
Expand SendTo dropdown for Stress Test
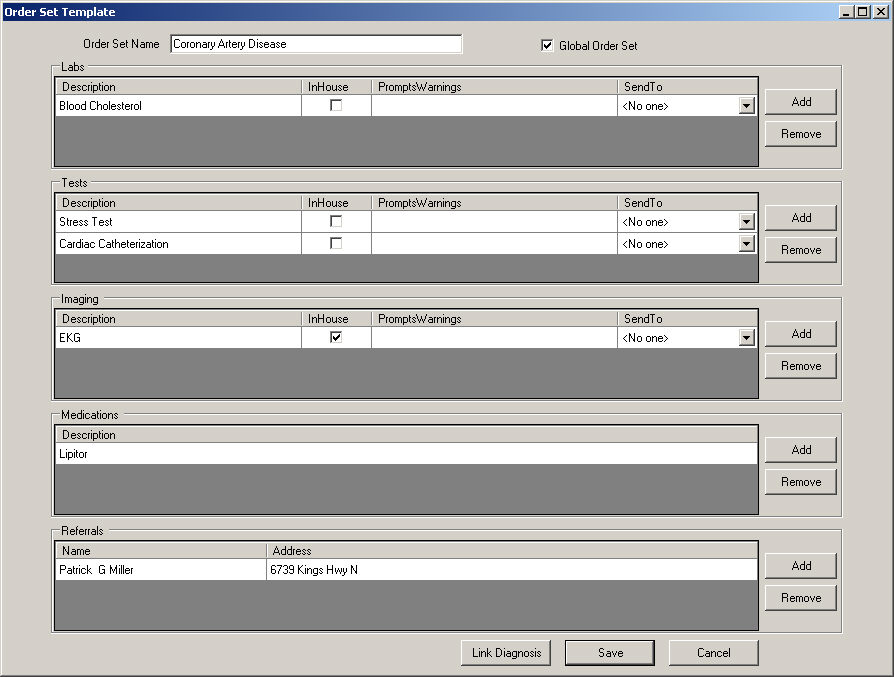pyautogui.click(x=746, y=222)
